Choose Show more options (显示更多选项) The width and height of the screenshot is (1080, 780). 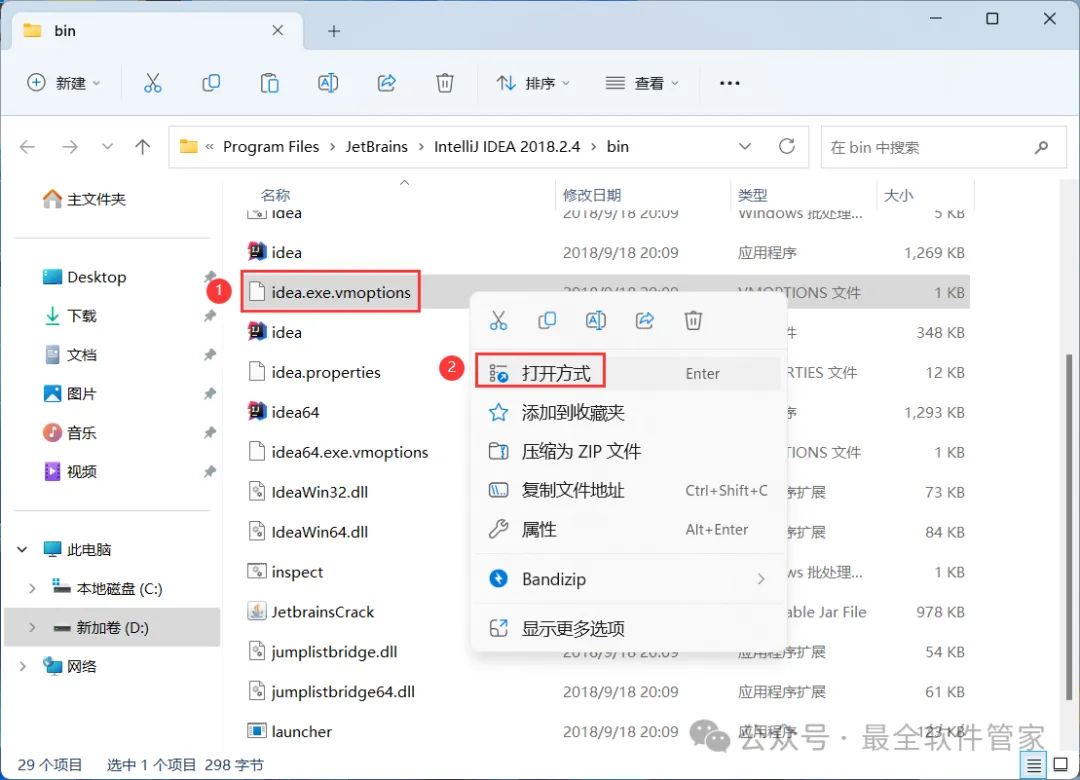pos(628,628)
